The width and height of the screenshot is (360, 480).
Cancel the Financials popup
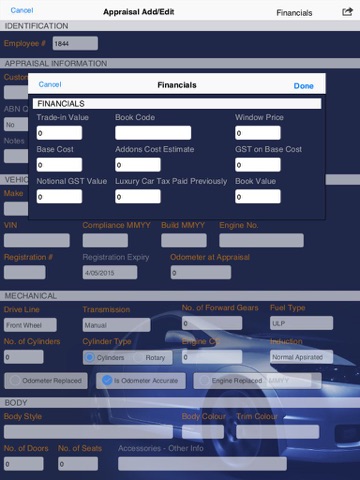[50, 84]
